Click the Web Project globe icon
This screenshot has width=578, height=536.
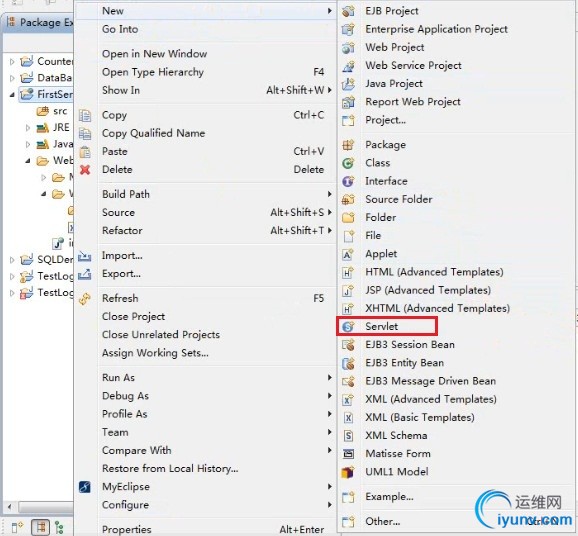coord(348,48)
